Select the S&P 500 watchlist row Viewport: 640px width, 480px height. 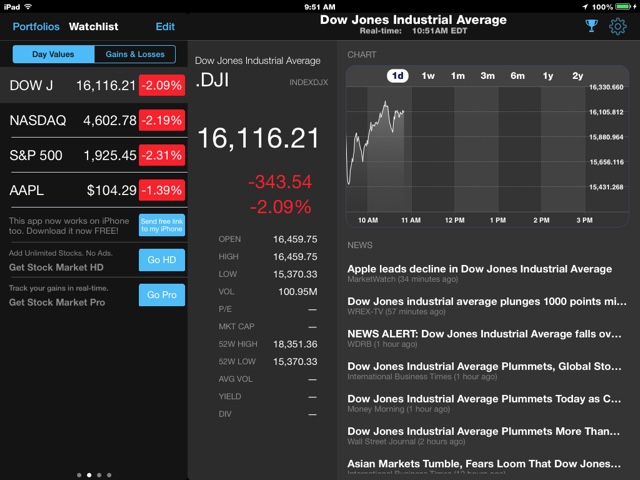coord(94,155)
